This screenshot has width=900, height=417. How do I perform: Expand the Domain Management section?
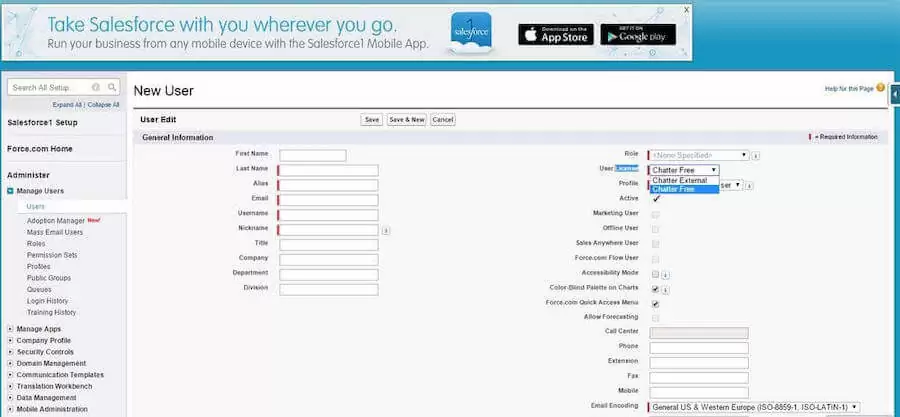[10, 364]
